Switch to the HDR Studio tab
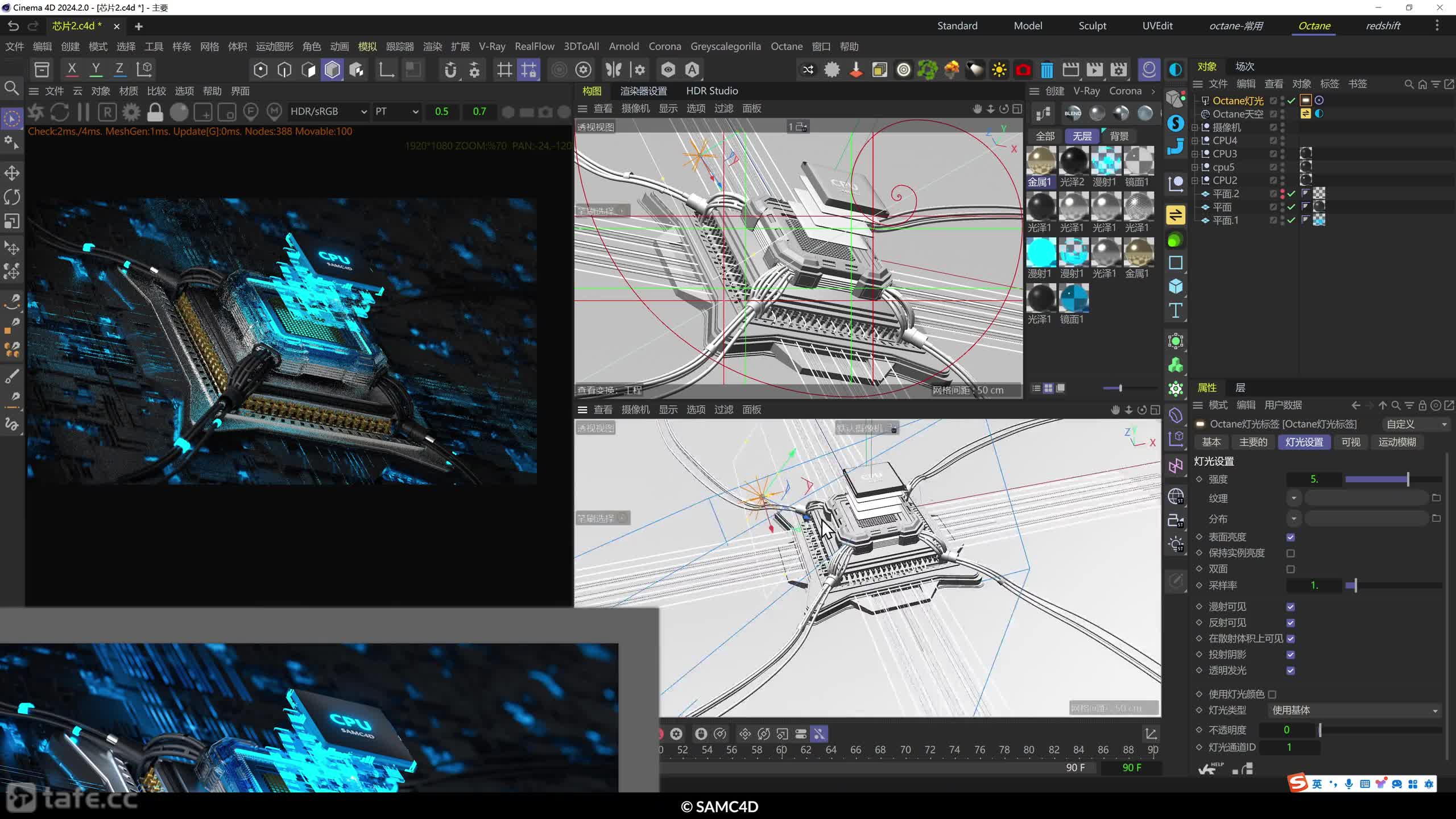Screen dimensions: 1456x819 point(712,91)
